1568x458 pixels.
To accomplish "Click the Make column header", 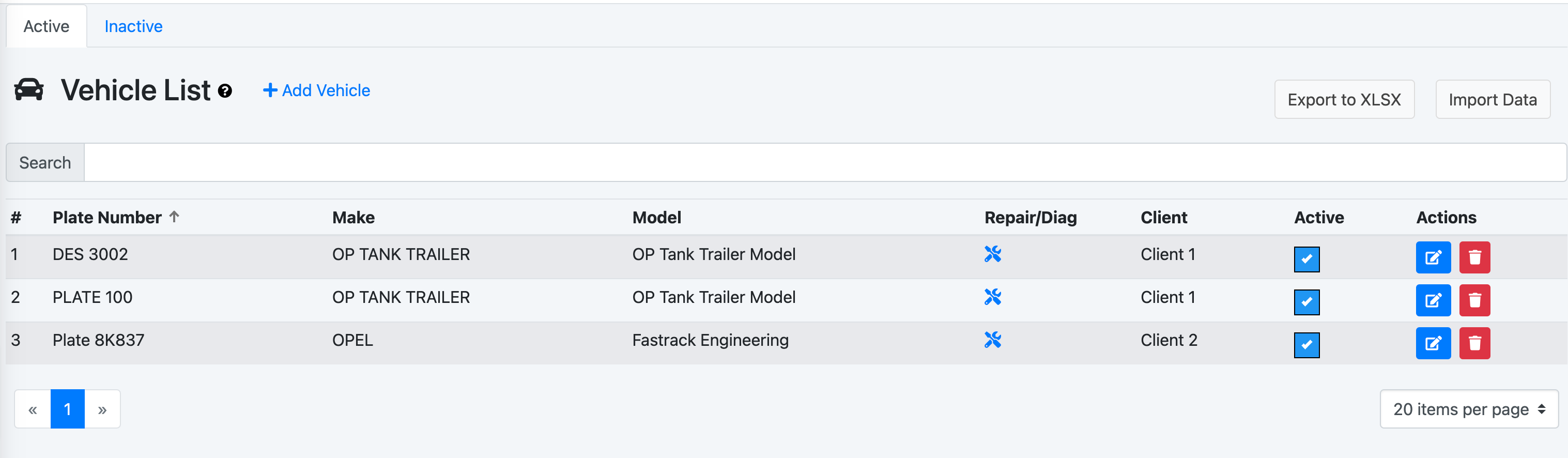I will [353, 218].
